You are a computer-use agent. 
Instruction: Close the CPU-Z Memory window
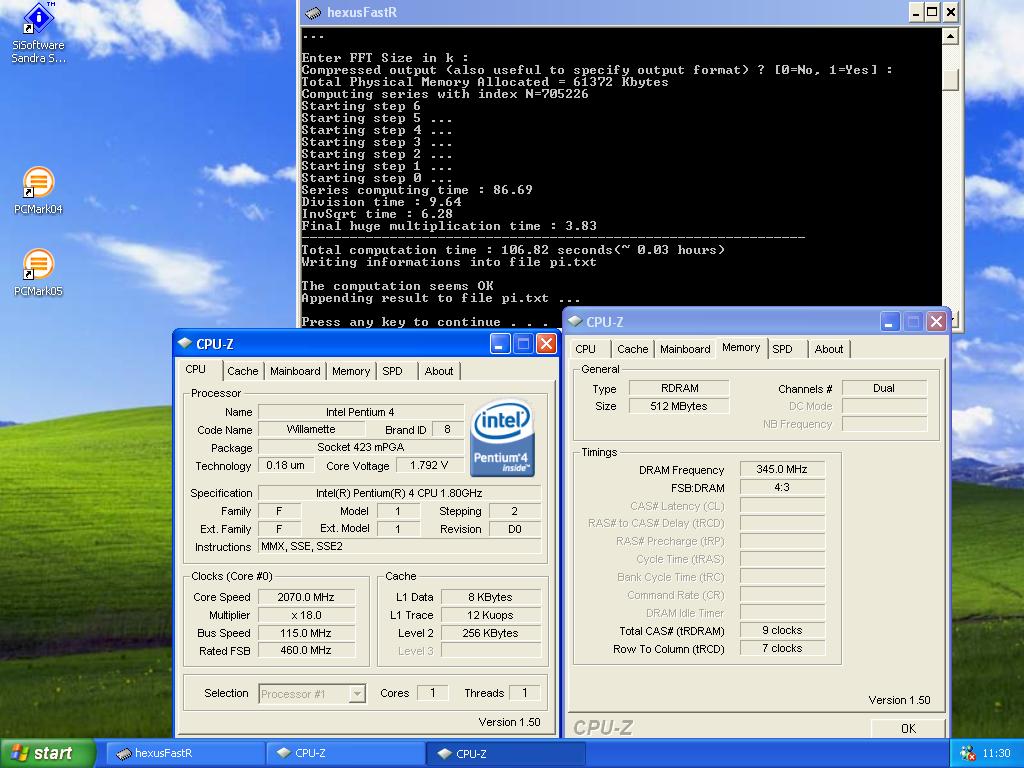(936, 321)
